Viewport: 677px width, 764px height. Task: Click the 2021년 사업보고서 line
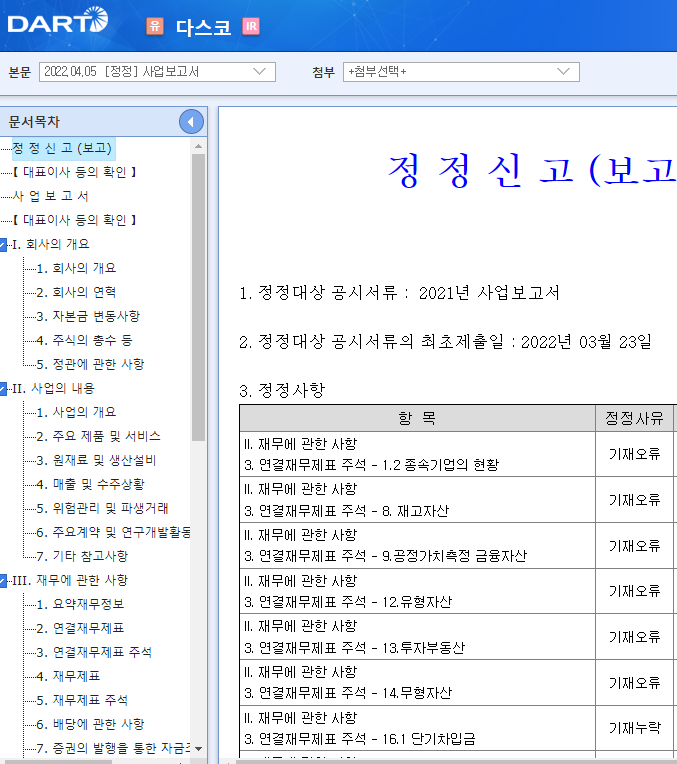(399, 293)
